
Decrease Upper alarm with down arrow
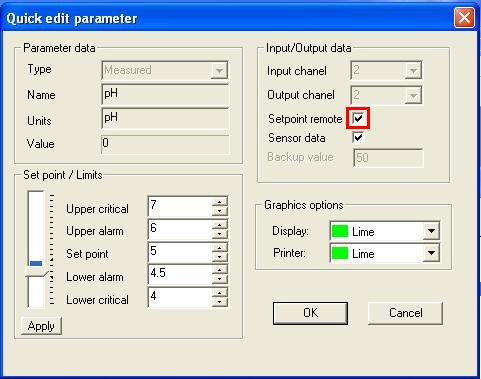(x=220, y=234)
